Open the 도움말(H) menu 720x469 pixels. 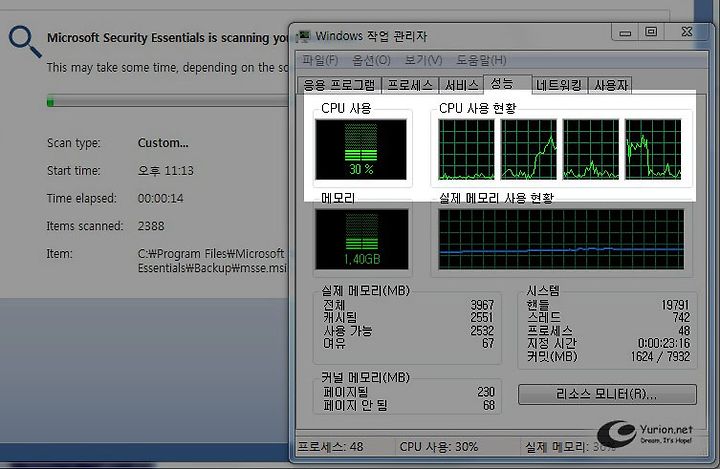pyautogui.click(x=481, y=60)
